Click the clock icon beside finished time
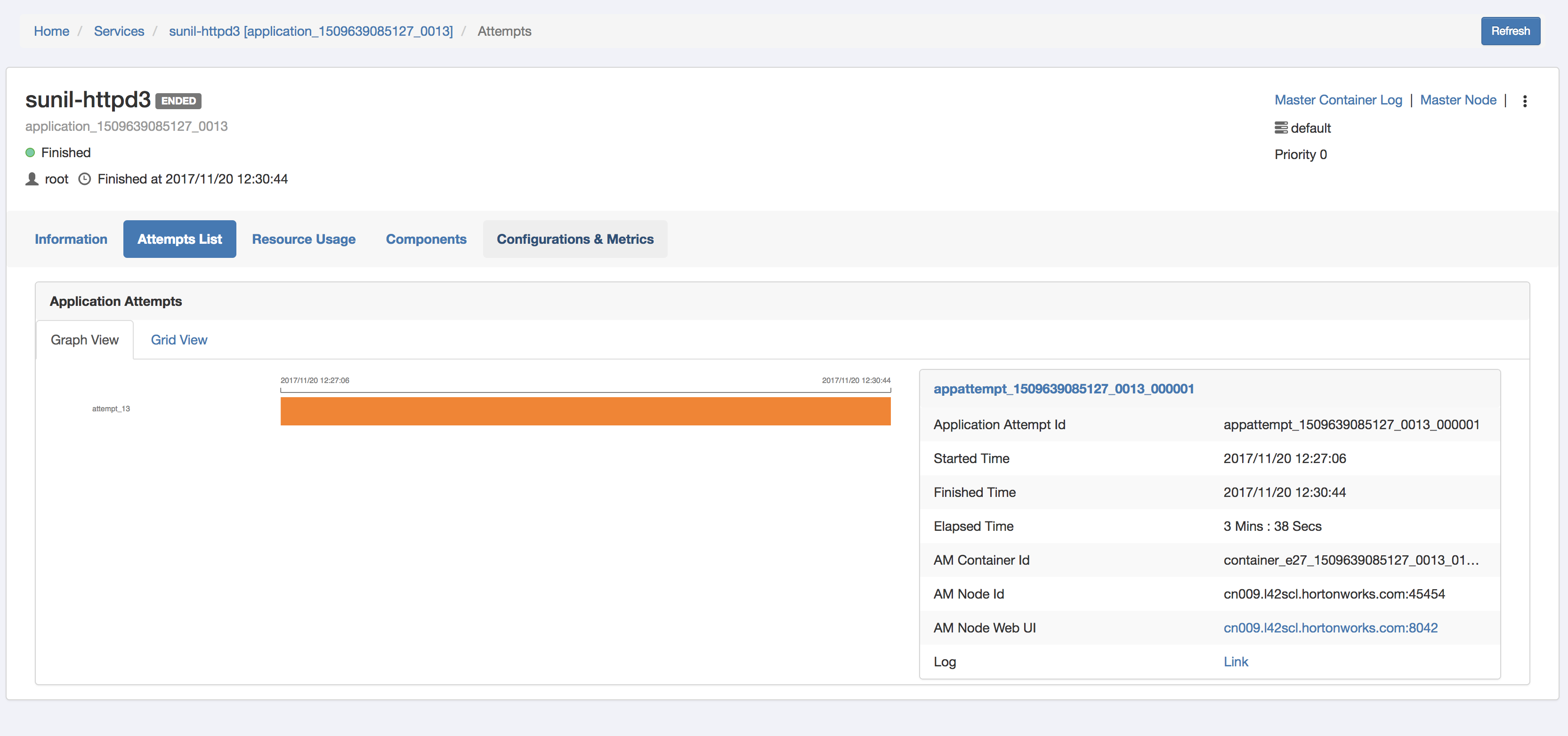The width and height of the screenshot is (1568, 736). [85, 179]
